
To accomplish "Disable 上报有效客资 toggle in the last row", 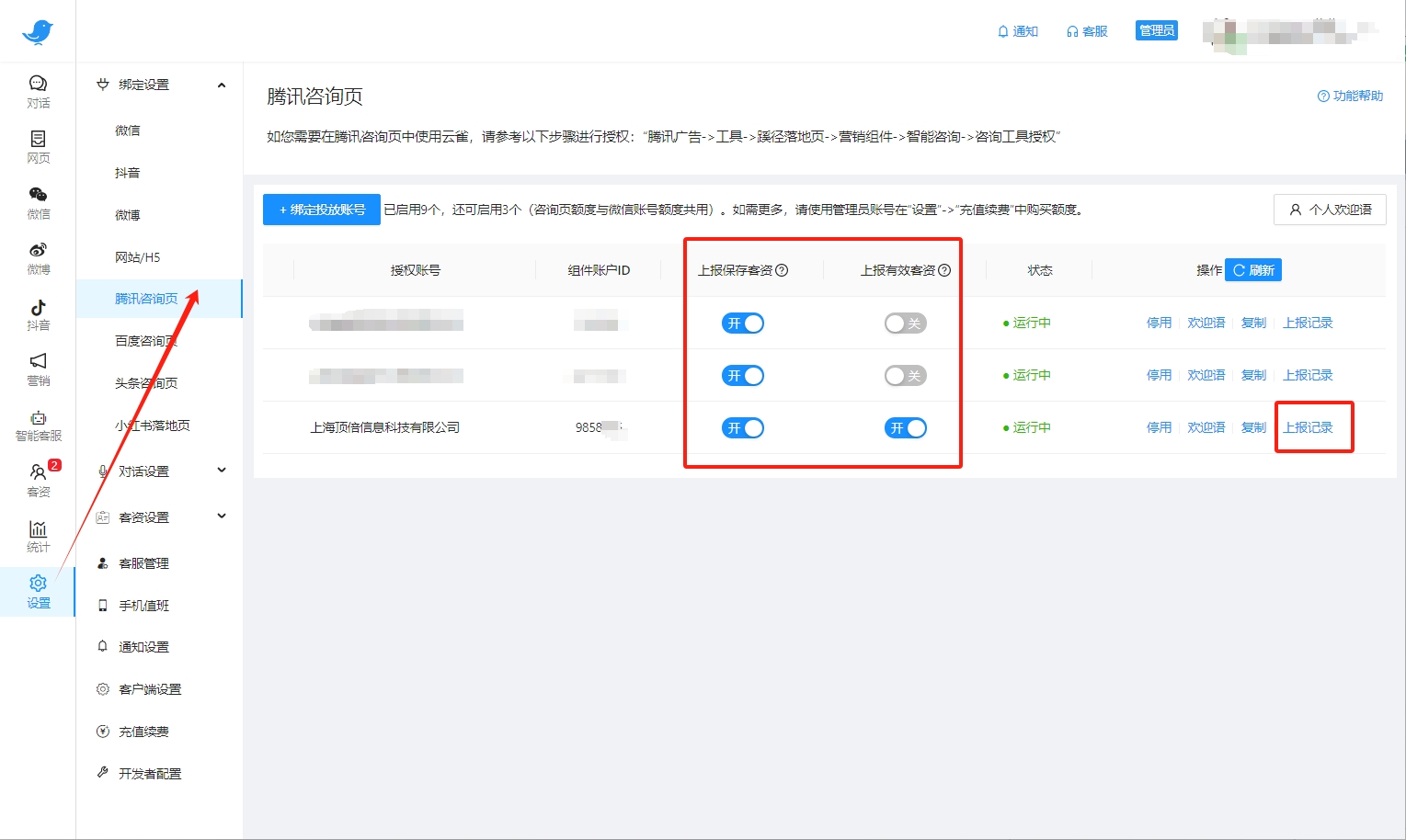I will pos(905,427).
